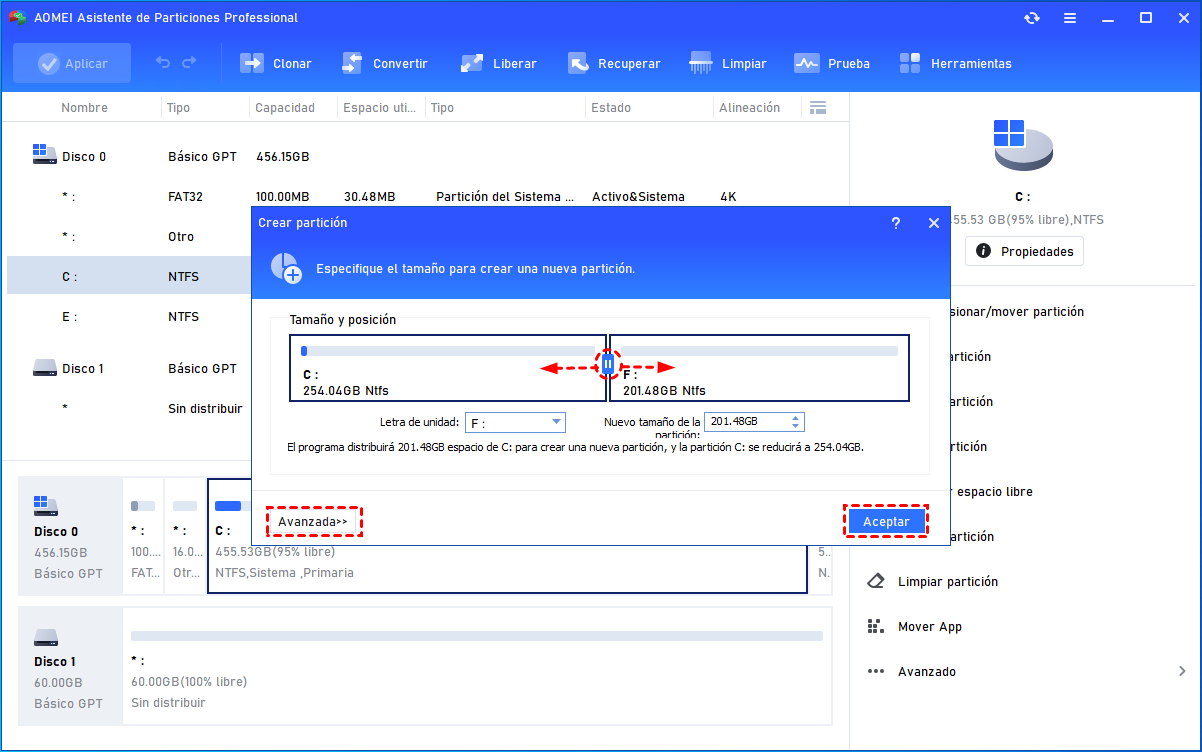Click the partition slider handle between C and F
The height and width of the screenshot is (752, 1202).
(608, 365)
